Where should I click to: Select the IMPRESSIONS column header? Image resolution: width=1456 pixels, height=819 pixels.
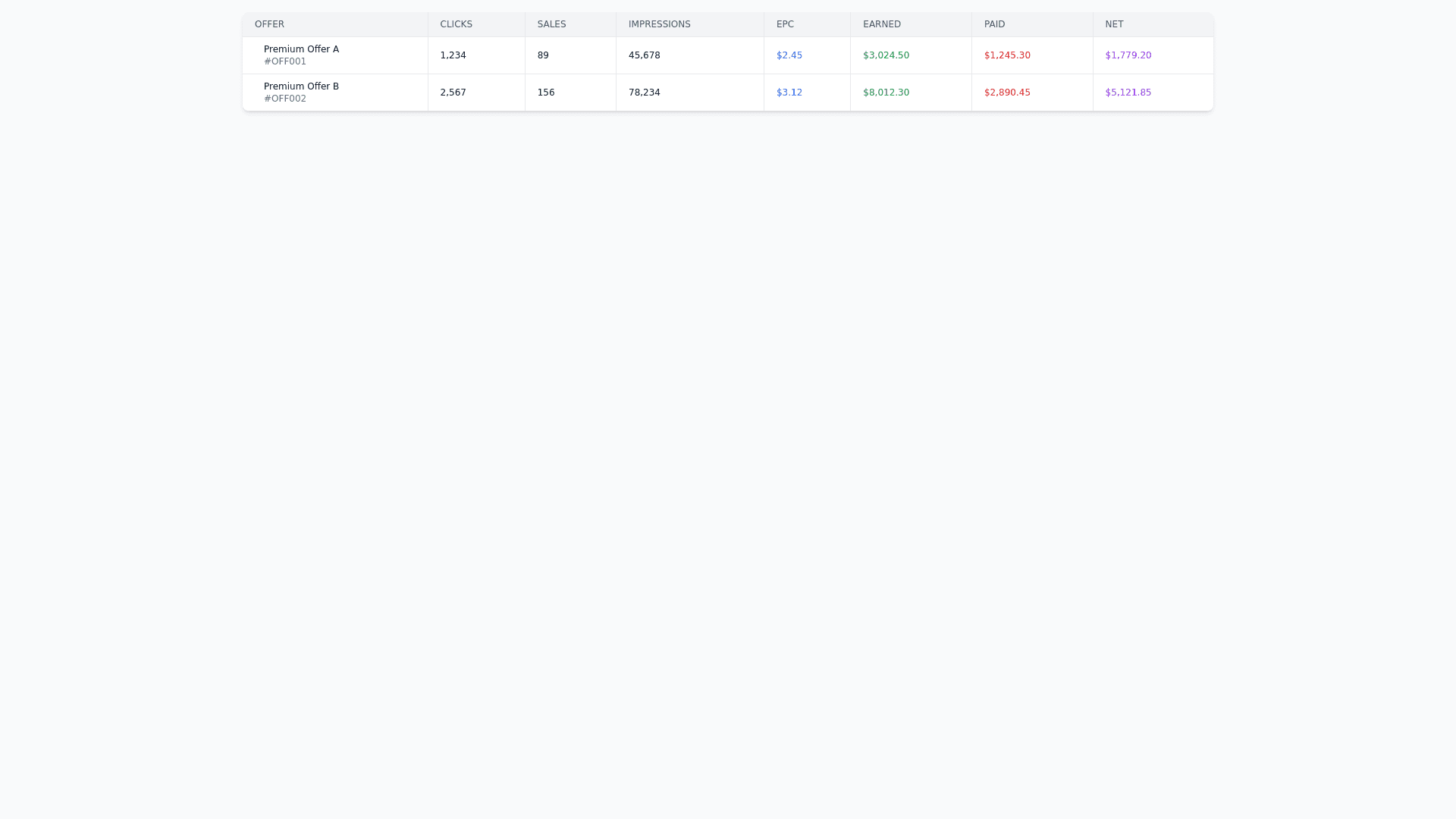click(659, 24)
